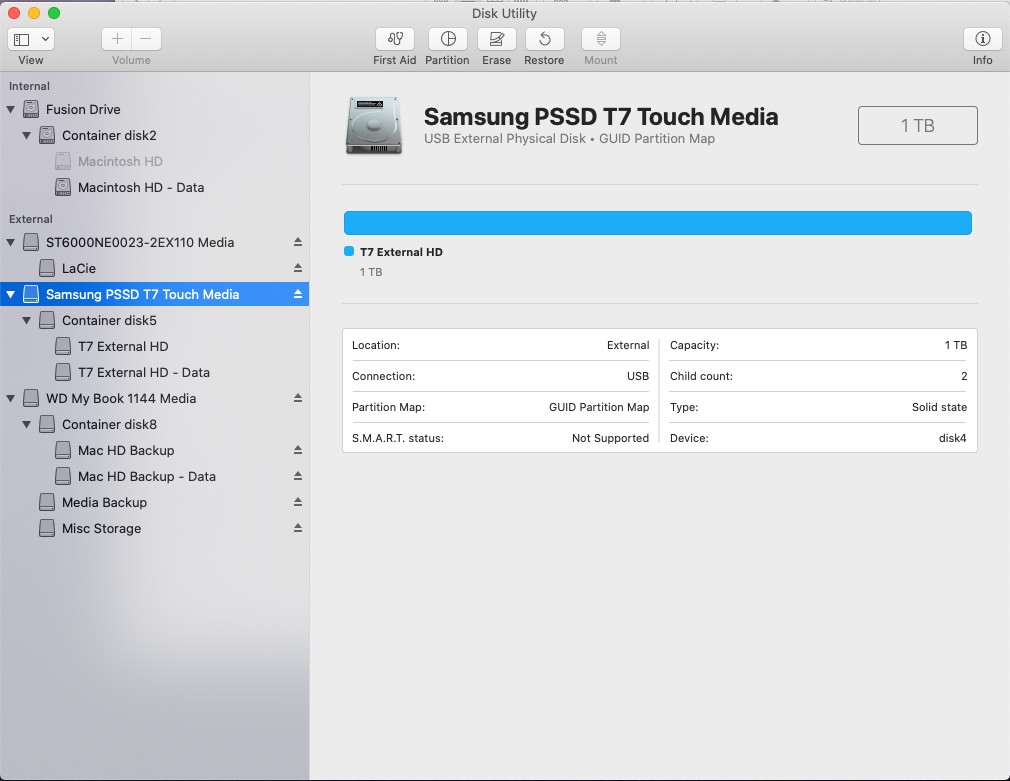The image size is (1010, 781).
Task: Eject Samsung PSSD T7 Touch Media
Action: tap(298, 294)
